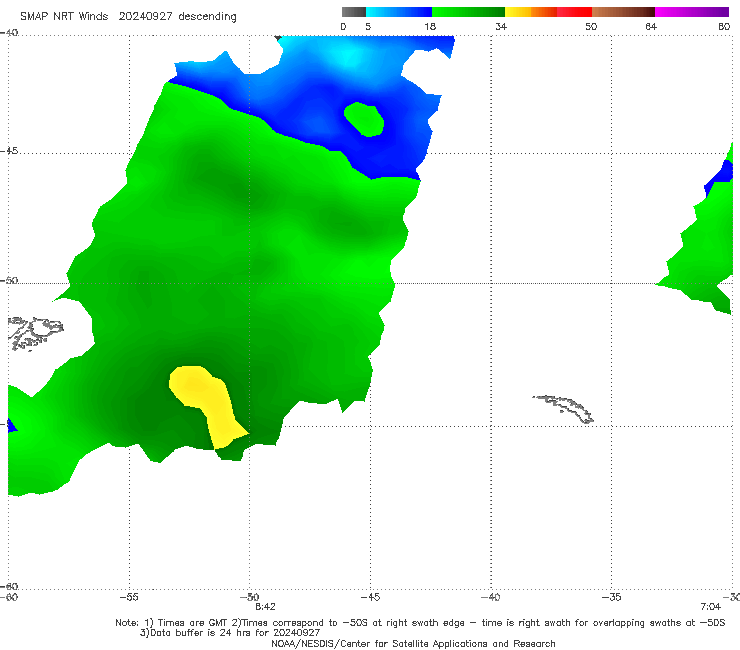The height and width of the screenshot is (650, 740).
Task: Click the color bar label '18'
Action: (x=430, y=26)
